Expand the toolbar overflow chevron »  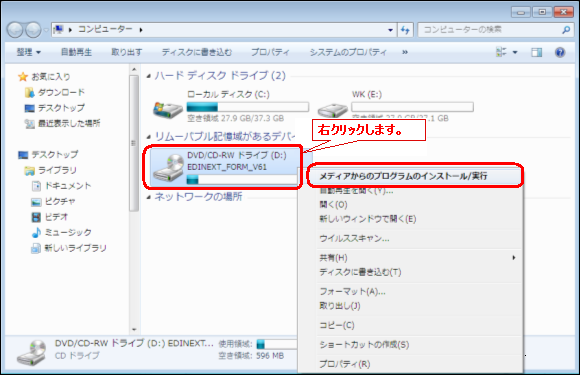click(405, 52)
